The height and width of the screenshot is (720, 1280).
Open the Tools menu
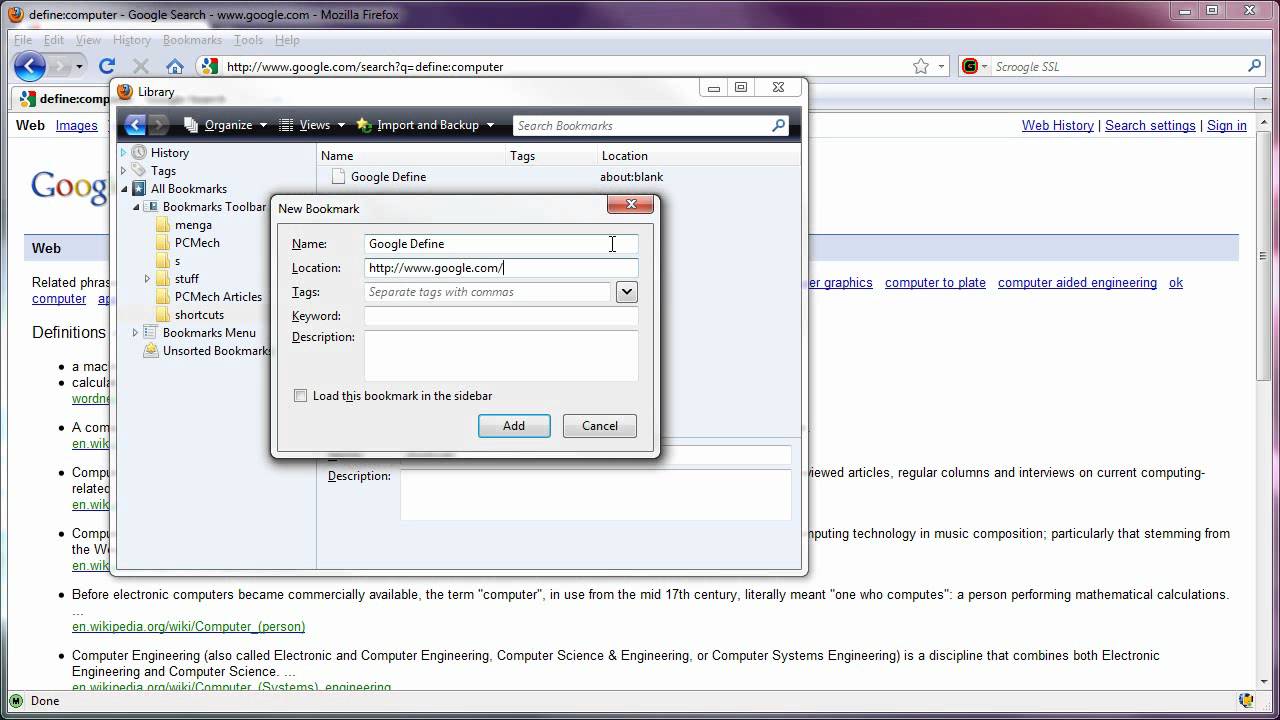click(x=248, y=40)
